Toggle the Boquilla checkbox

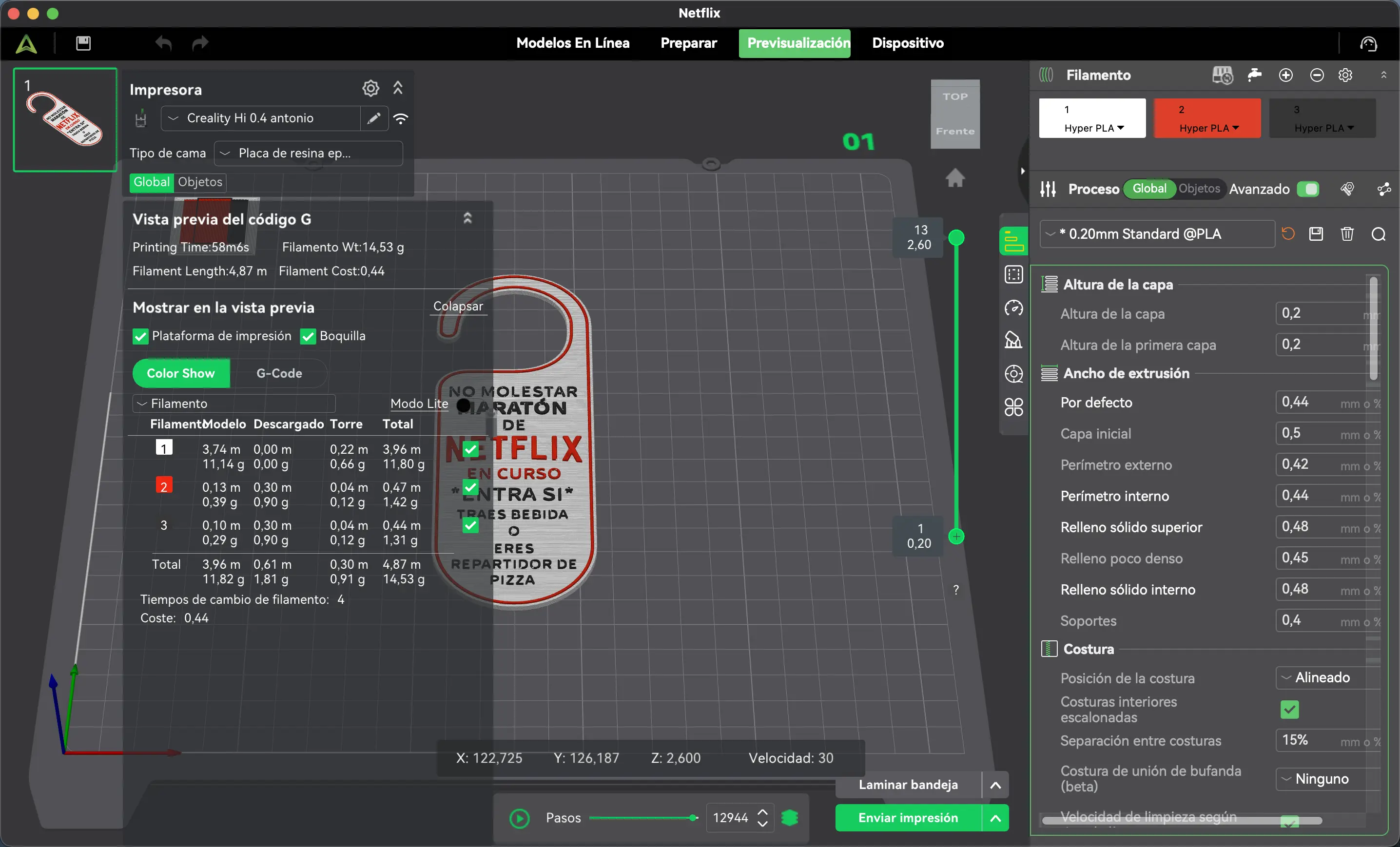[308, 336]
